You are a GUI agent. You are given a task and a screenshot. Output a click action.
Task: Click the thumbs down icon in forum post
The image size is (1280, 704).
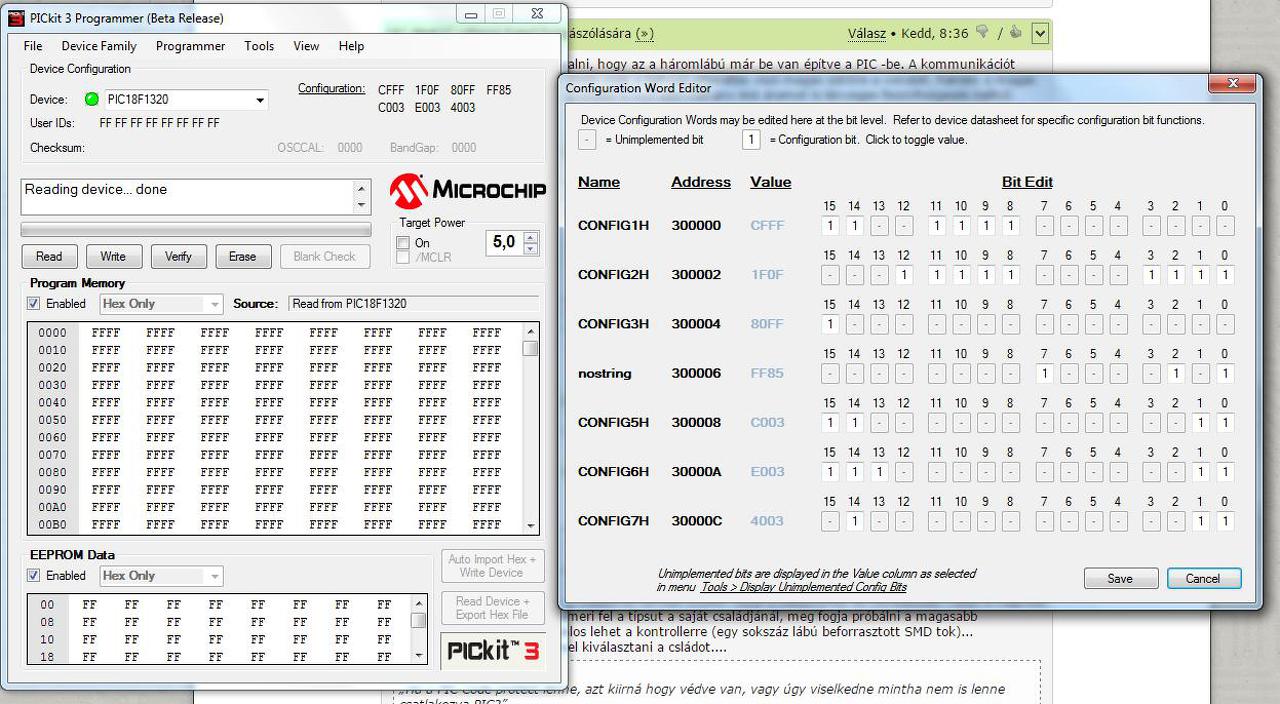tap(982, 33)
